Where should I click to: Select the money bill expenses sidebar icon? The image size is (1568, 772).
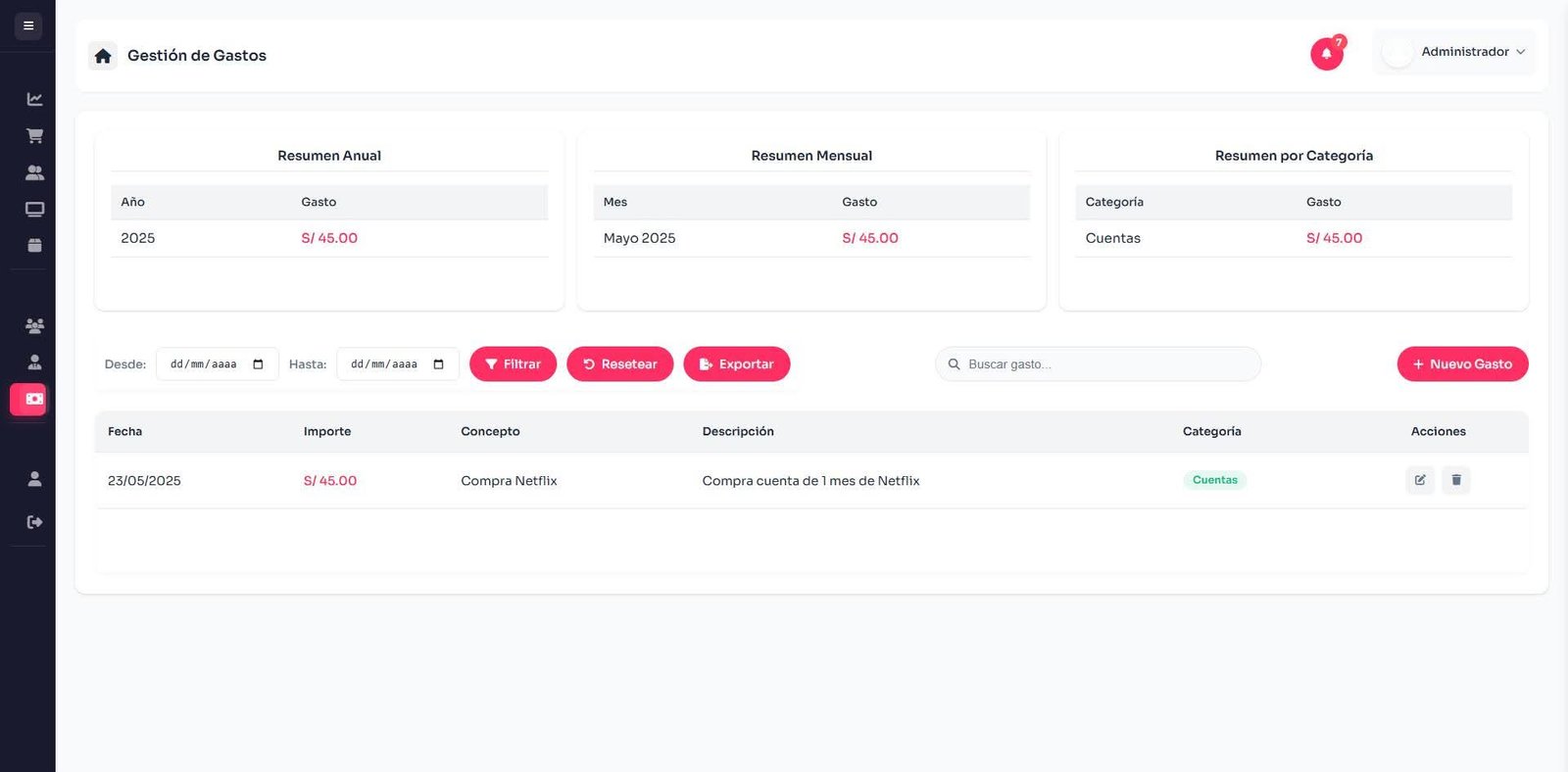(33, 399)
